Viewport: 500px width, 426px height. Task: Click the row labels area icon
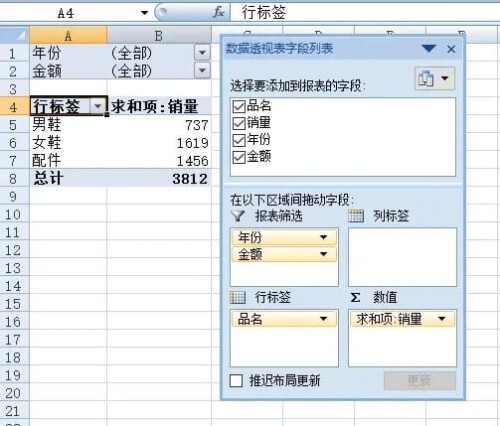point(238,297)
